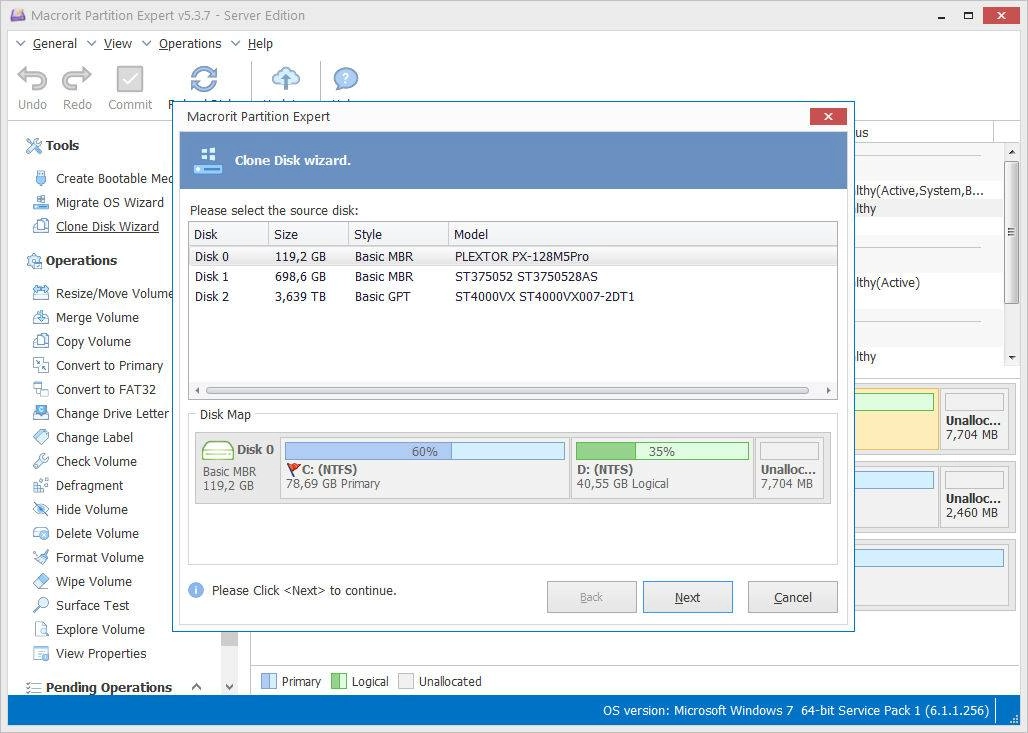This screenshot has height=733, width=1028.
Task: Click Disk 0 drive icon in Disk Map
Action: [x=218, y=450]
